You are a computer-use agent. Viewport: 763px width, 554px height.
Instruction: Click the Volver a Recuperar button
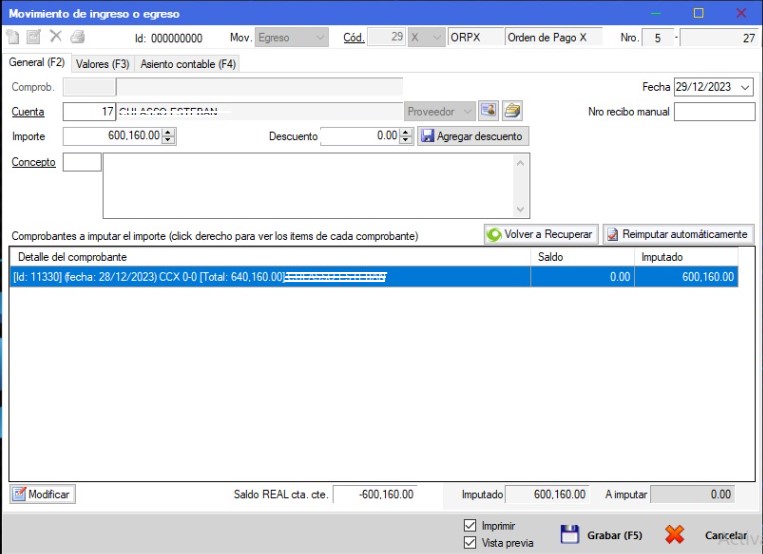point(540,234)
